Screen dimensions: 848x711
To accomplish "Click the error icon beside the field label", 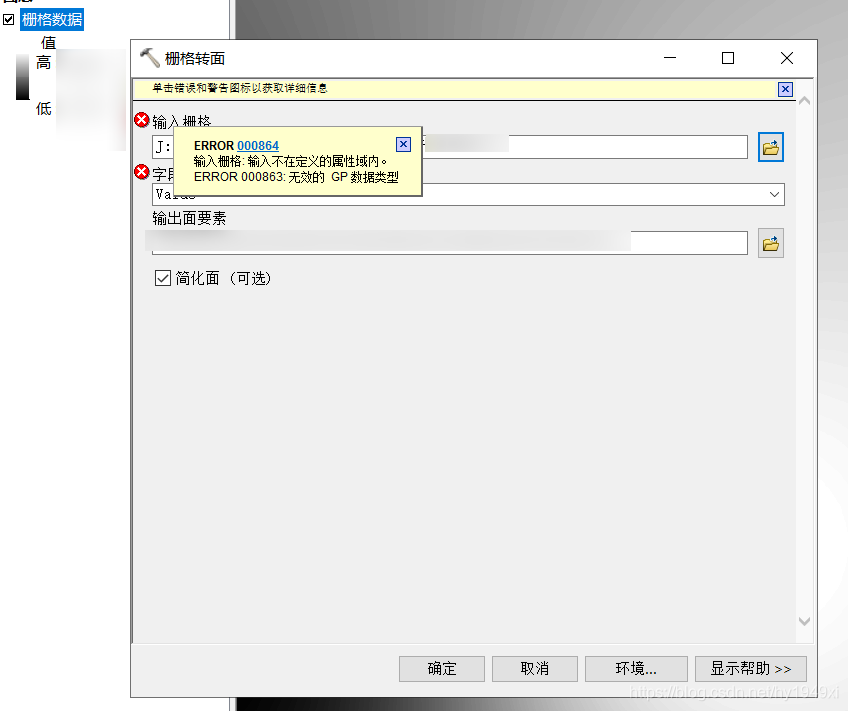I will (x=142, y=172).
